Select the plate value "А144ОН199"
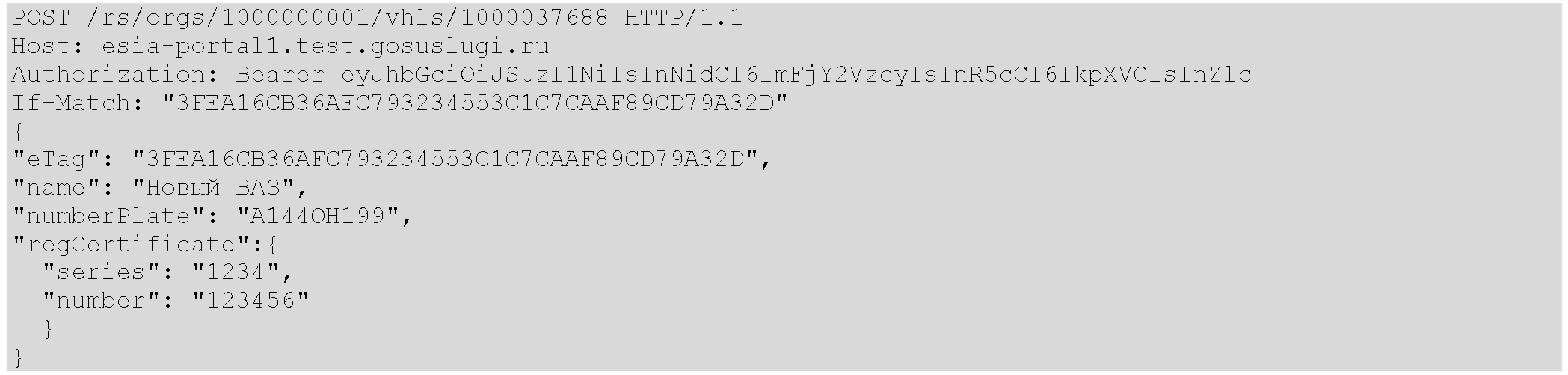The height and width of the screenshot is (375, 1568). point(318,216)
